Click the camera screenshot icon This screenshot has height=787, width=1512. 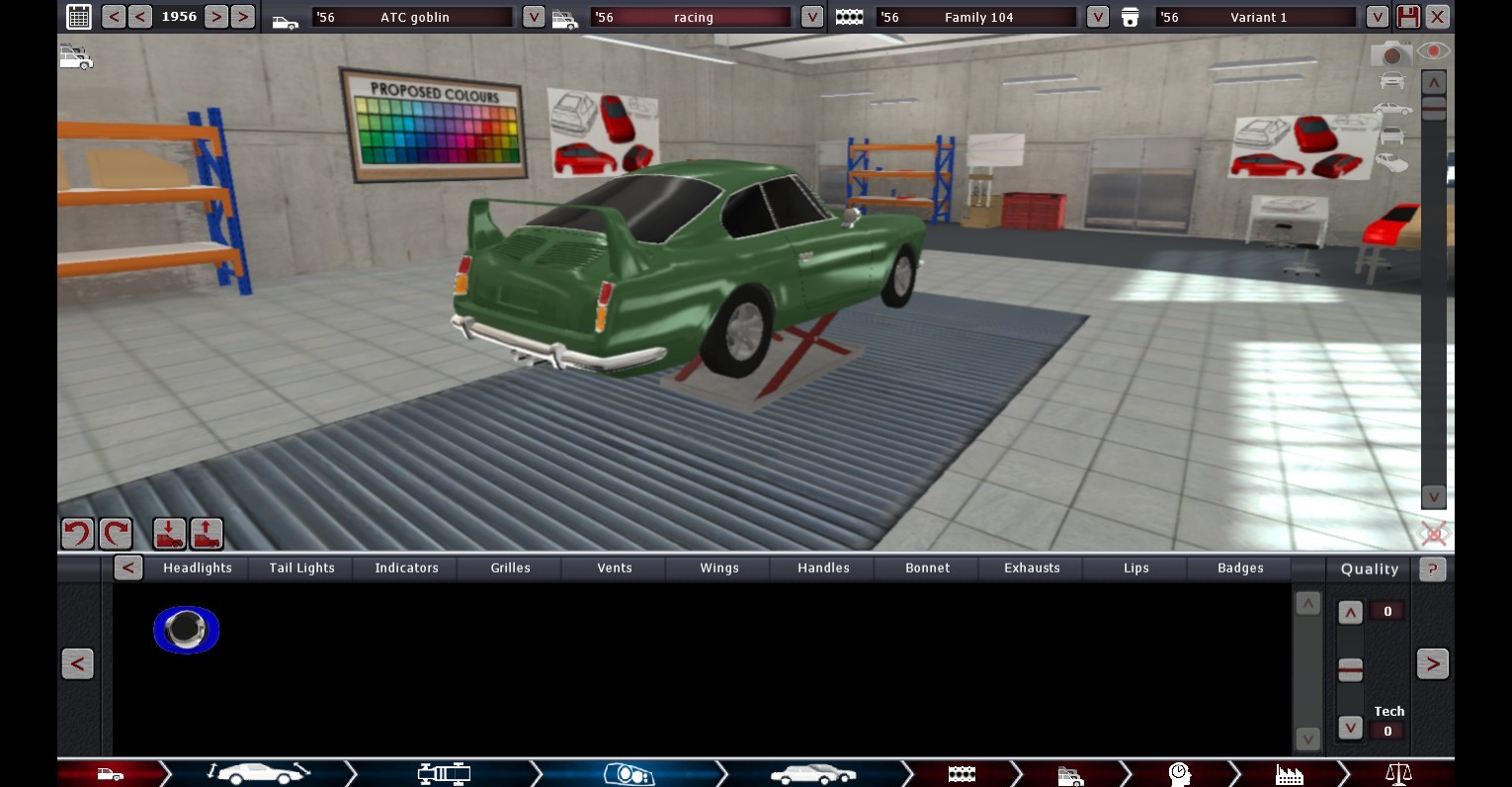pos(1391,53)
